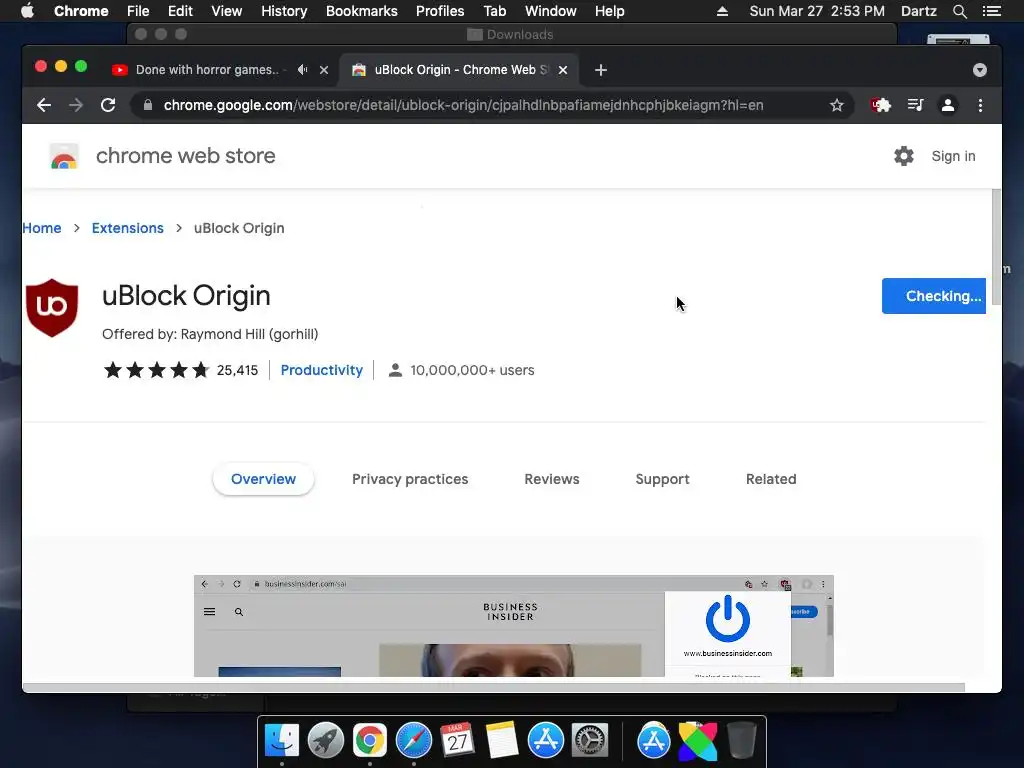Click the horizontal scrollbar at page bottom
This screenshot has height=768, width=1024.
(x=493, y=688)
